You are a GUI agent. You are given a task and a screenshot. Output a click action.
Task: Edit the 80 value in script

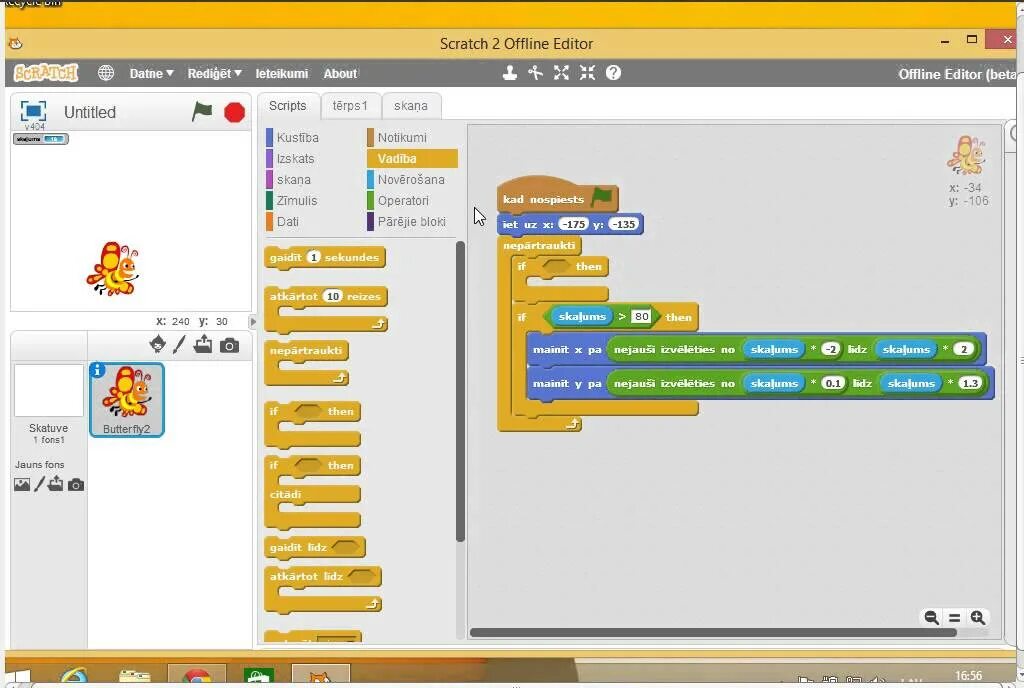641,317
